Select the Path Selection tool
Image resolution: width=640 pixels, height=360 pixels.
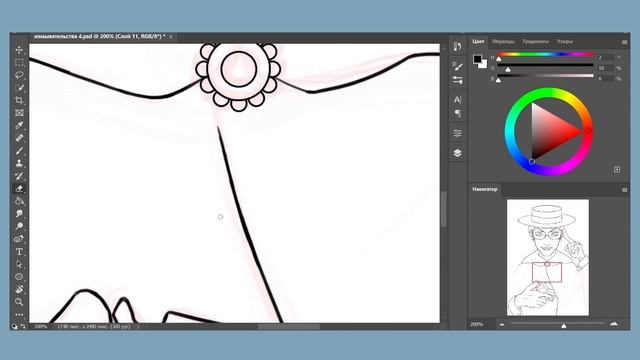point(19,264)
